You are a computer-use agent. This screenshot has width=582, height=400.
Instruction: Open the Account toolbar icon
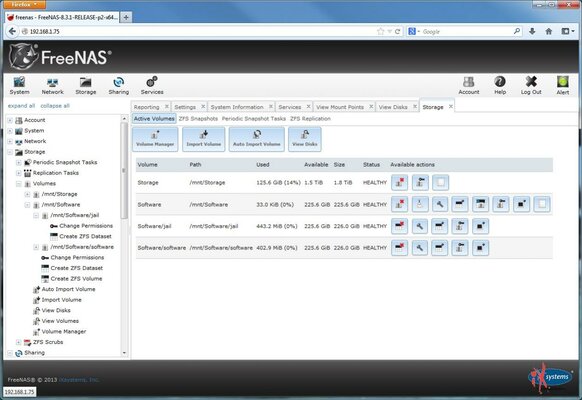click(x=469, y=86)
